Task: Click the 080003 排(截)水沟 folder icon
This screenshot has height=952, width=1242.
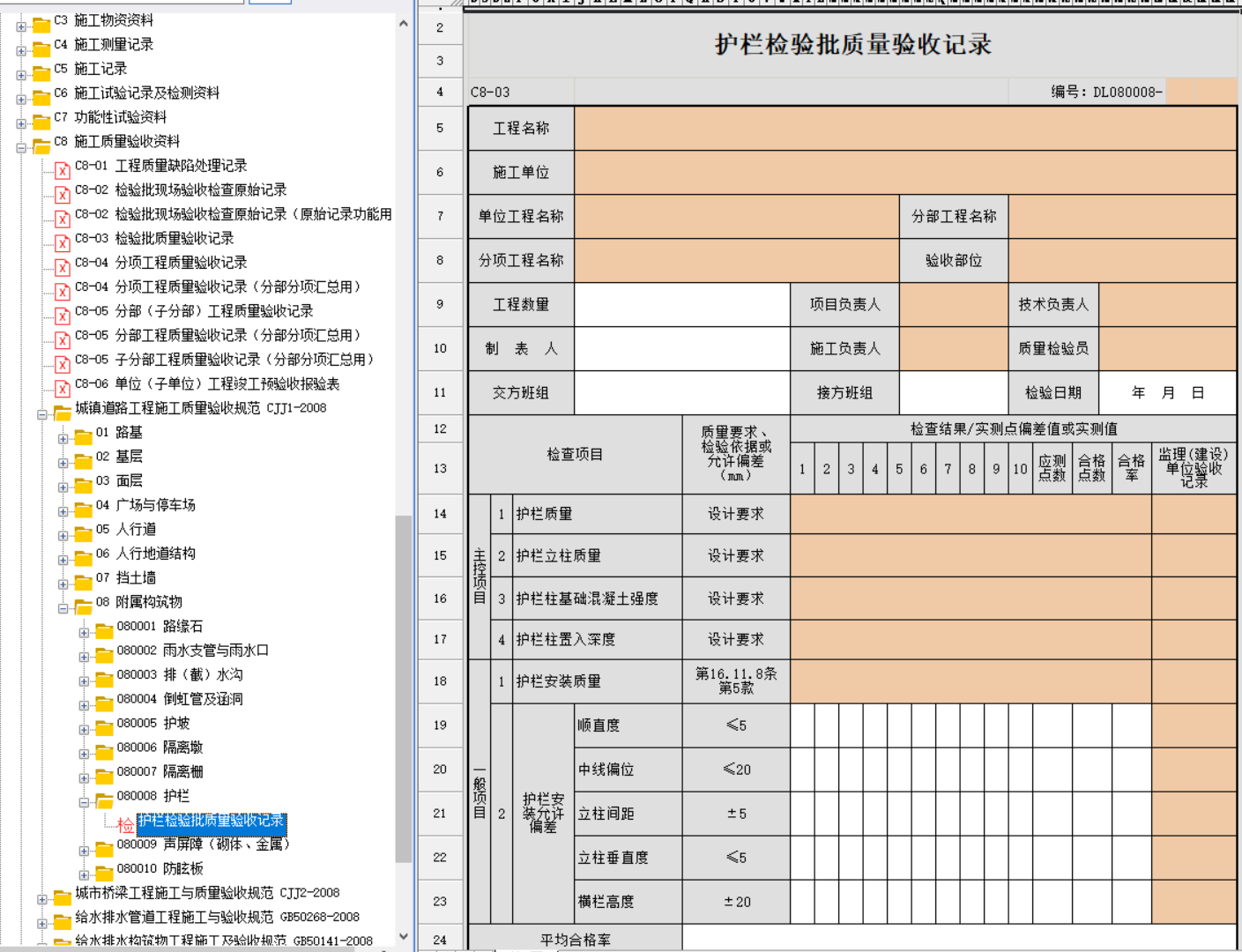Action: pos(104,678)
